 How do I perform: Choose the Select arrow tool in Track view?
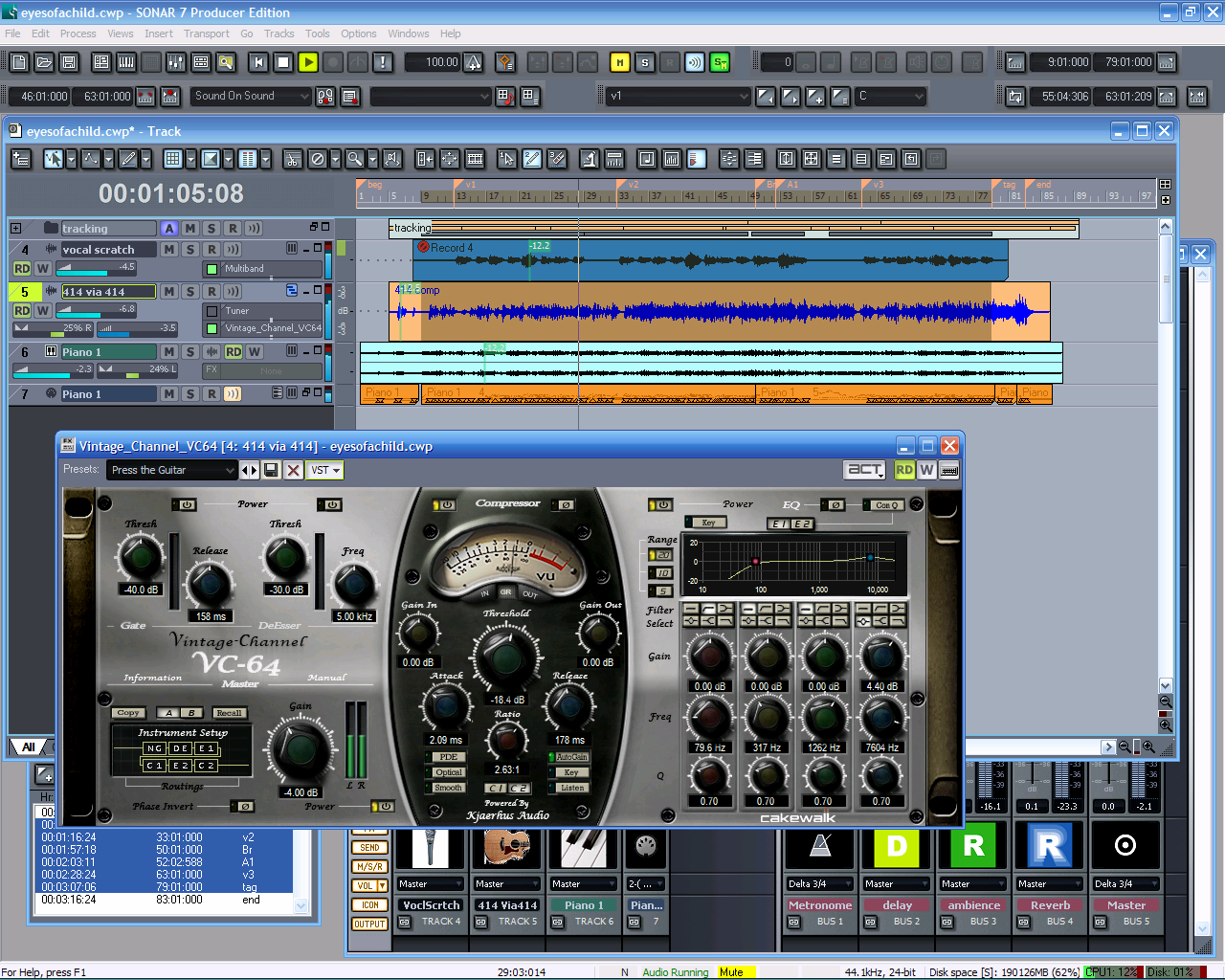pos(54,159)
